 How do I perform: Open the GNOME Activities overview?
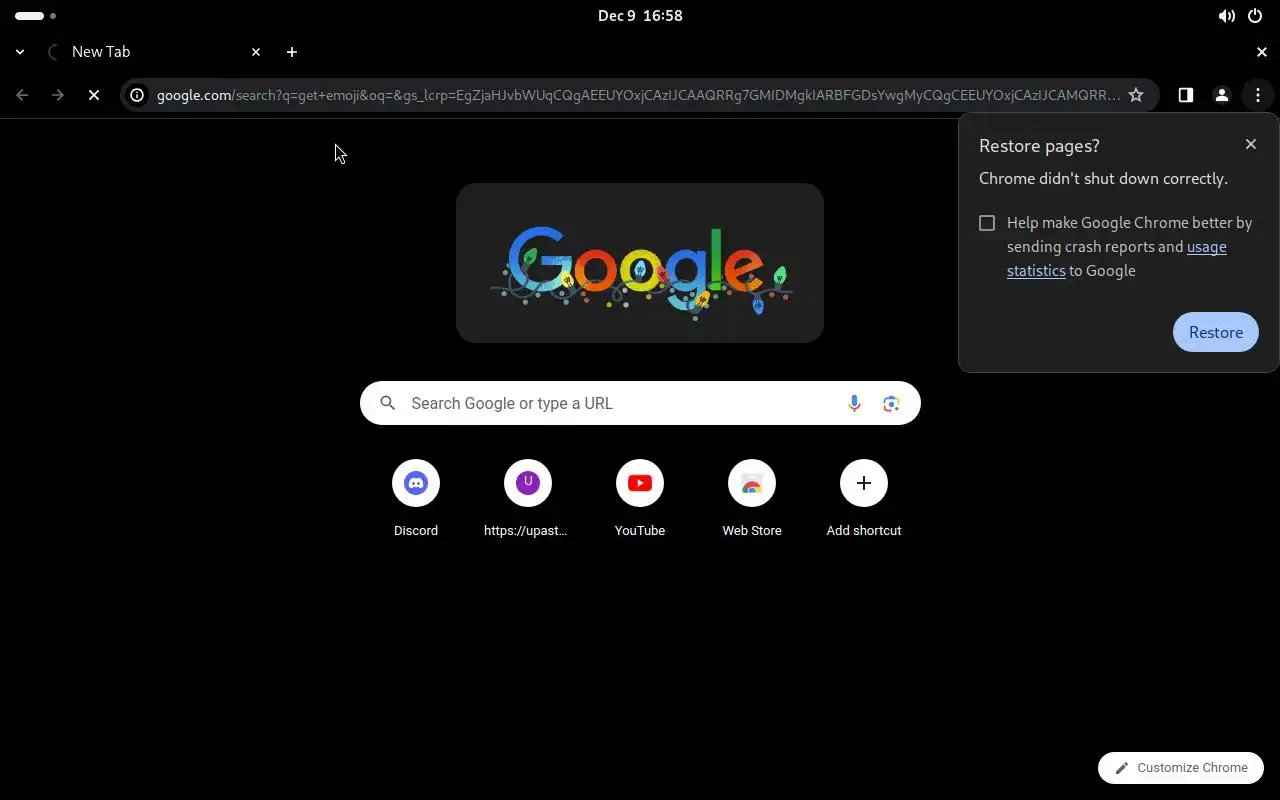coord(36,16)
